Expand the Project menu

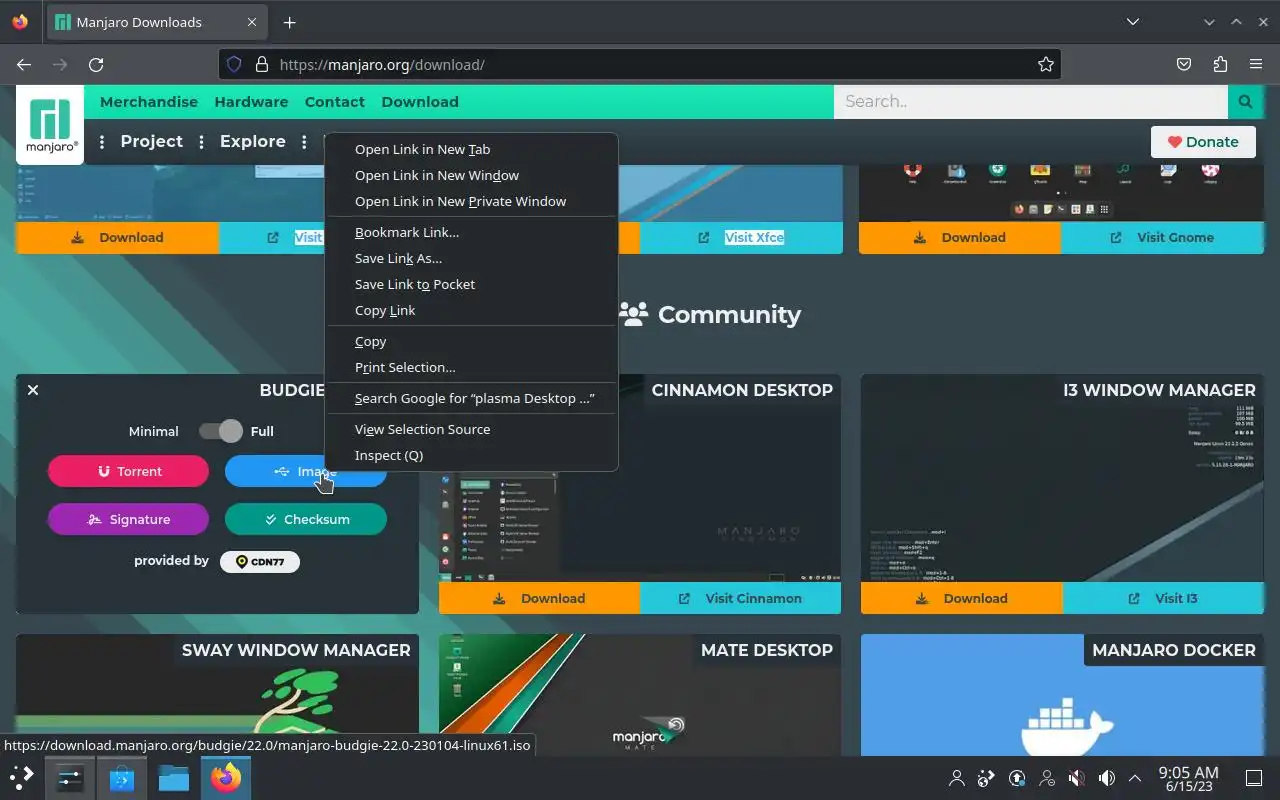152,141
